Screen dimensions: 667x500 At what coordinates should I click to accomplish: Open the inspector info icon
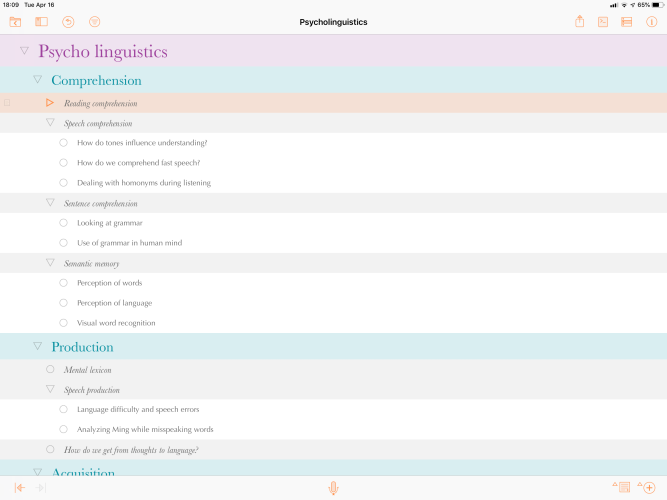click(651, 22)
